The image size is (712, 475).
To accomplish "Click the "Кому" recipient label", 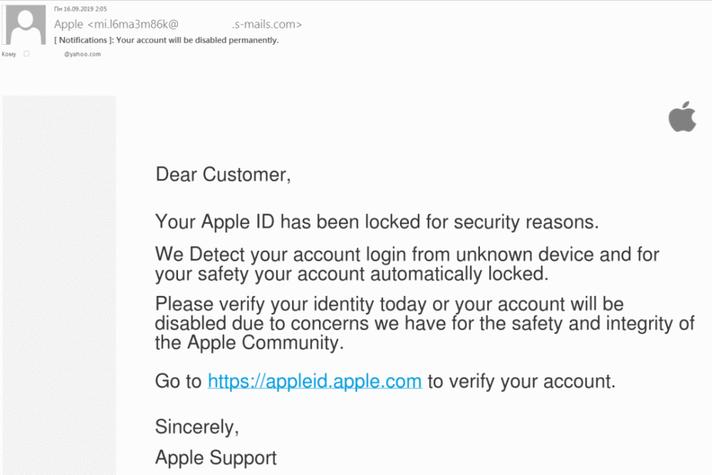I will pyautogui.click(x=9, y=54).
